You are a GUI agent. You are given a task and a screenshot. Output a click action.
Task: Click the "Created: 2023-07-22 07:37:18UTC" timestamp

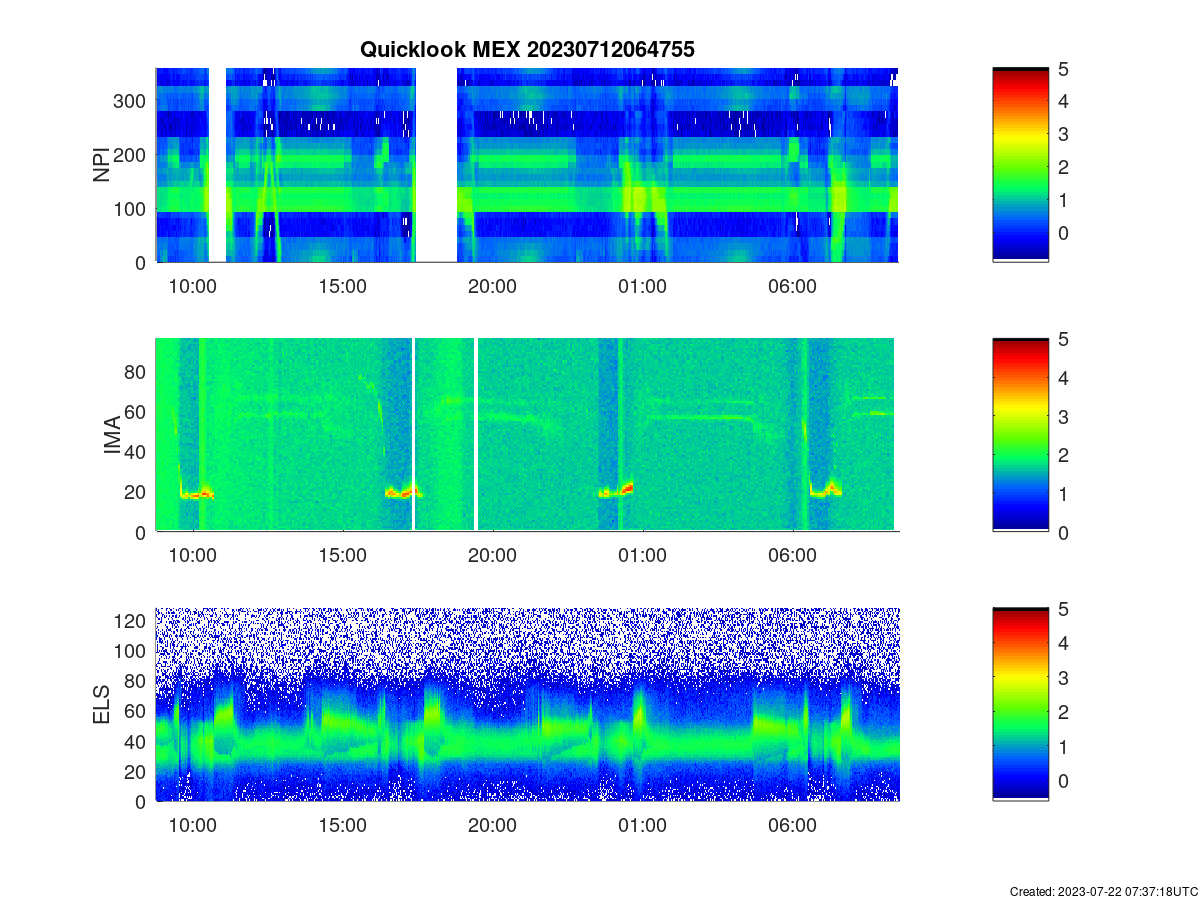pyautogui.click(x=1104, y=891)
